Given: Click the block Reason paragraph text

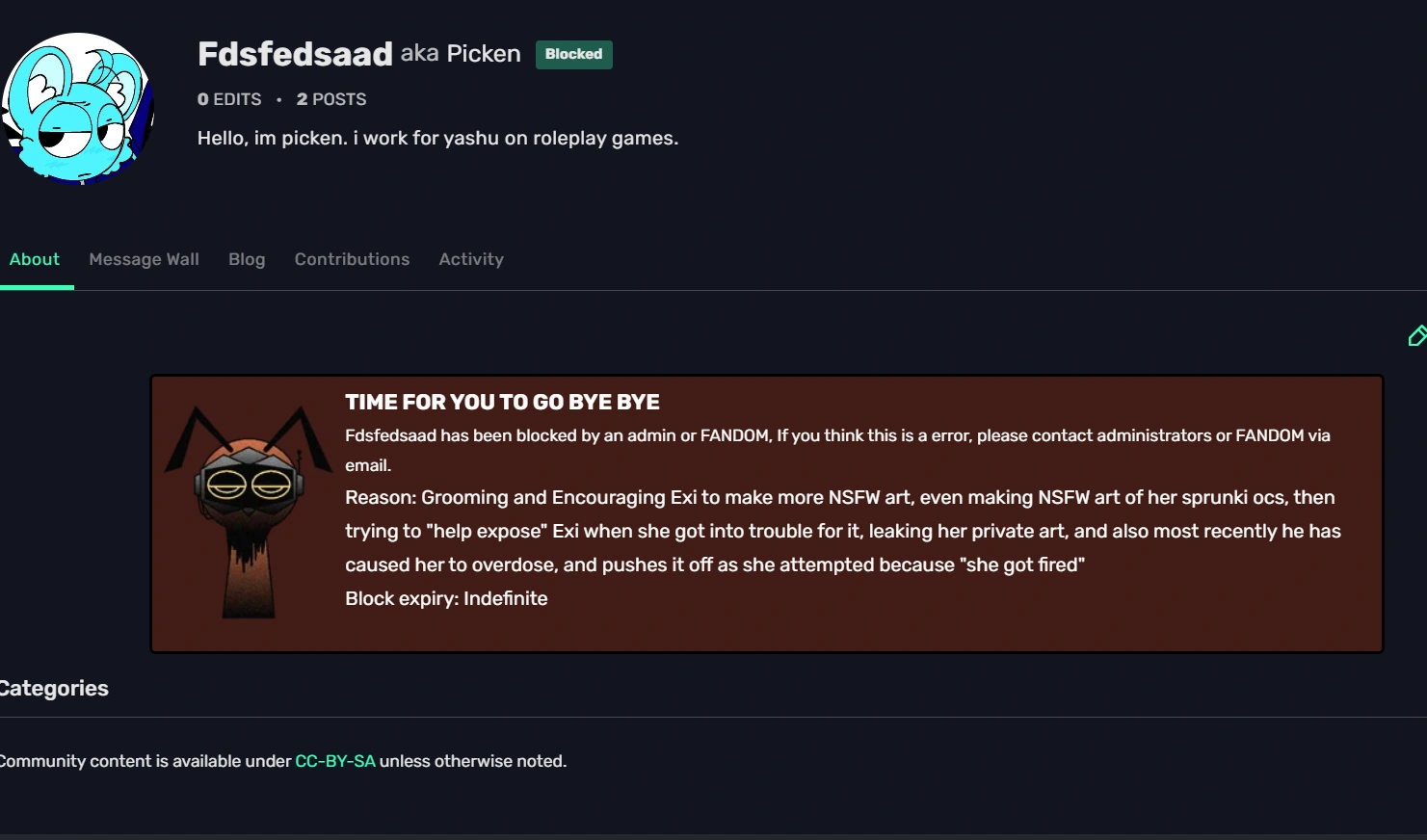Looking at the screenshot, I should tap(842, 531).
